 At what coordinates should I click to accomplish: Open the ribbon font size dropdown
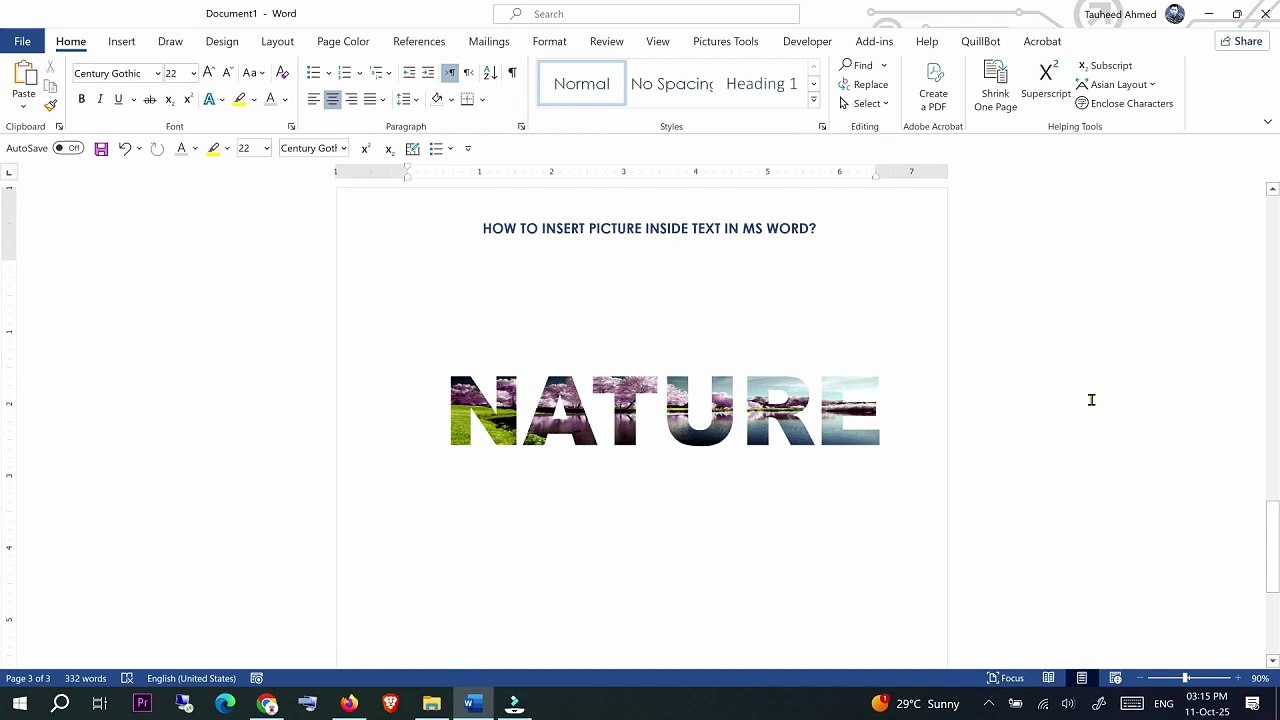[x=193, y=74]
